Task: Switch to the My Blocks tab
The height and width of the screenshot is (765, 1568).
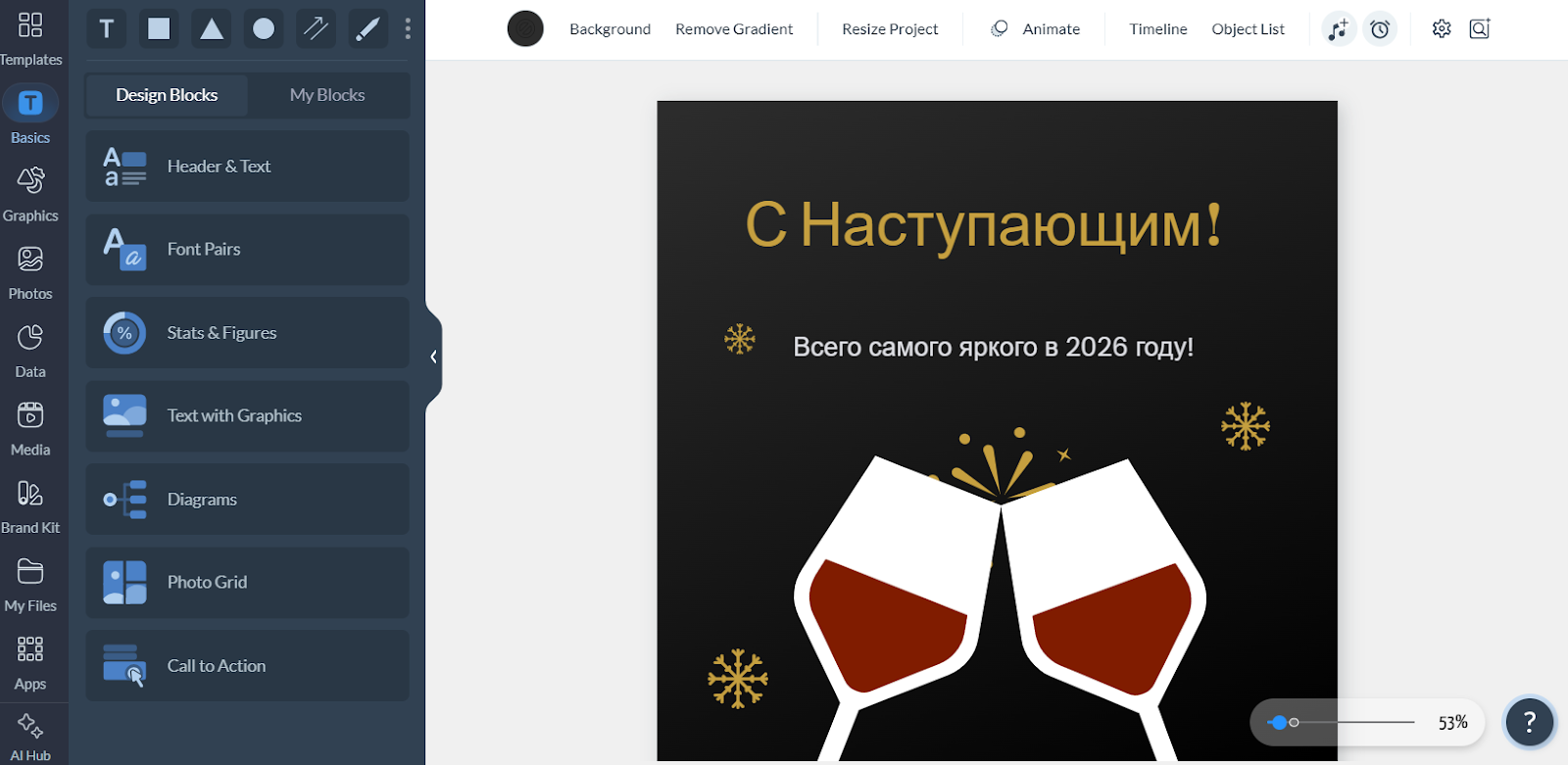Action: 327,95
